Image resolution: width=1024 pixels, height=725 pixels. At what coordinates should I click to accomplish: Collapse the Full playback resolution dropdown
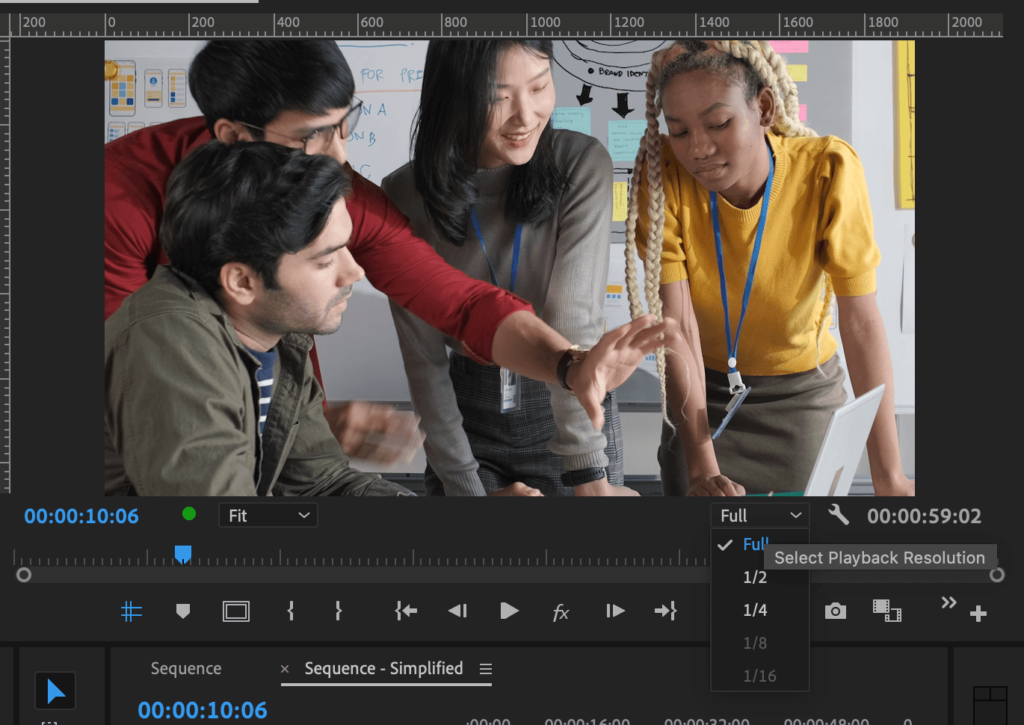point(760,515)
